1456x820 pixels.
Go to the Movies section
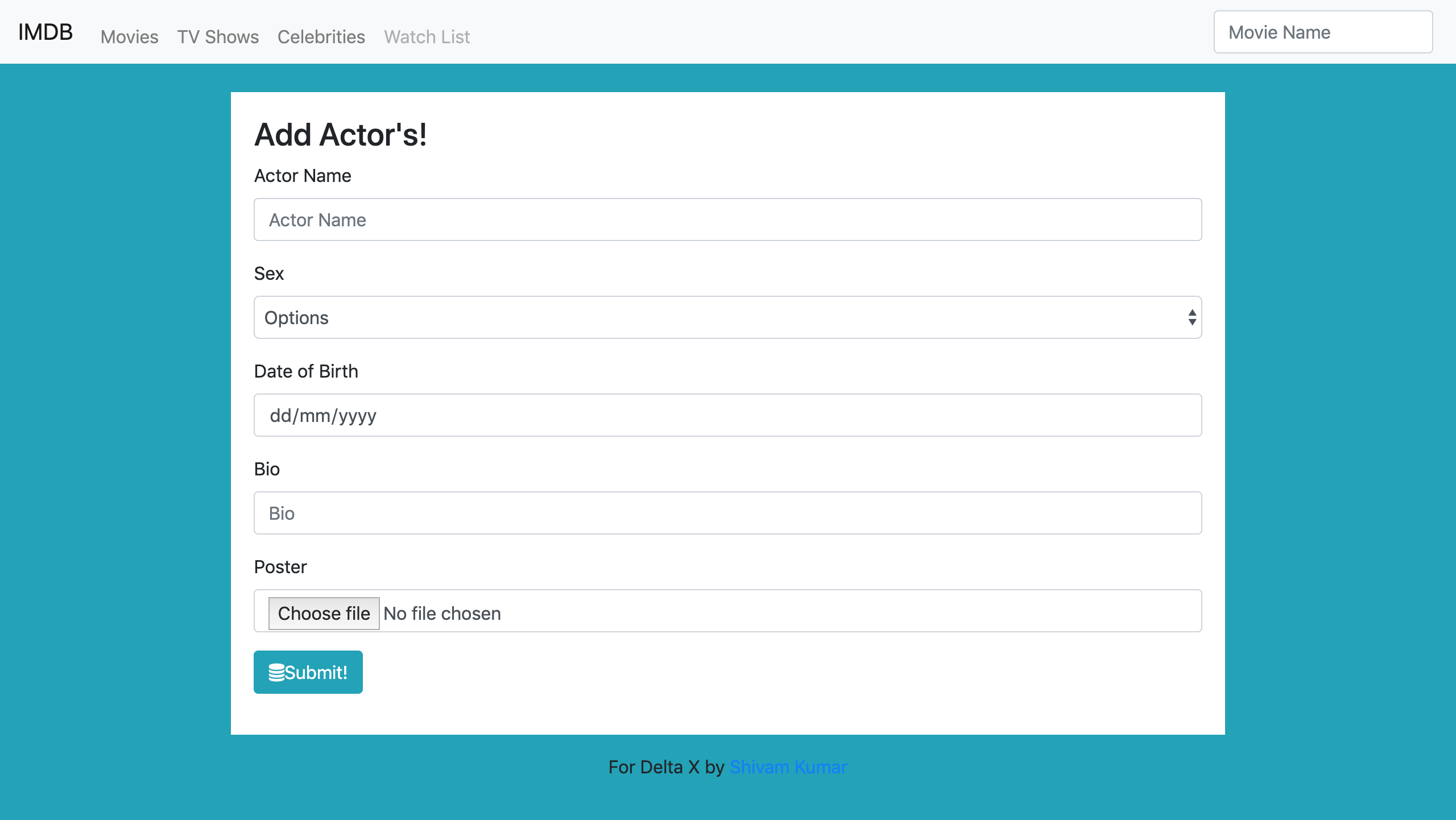pos(129,36)
